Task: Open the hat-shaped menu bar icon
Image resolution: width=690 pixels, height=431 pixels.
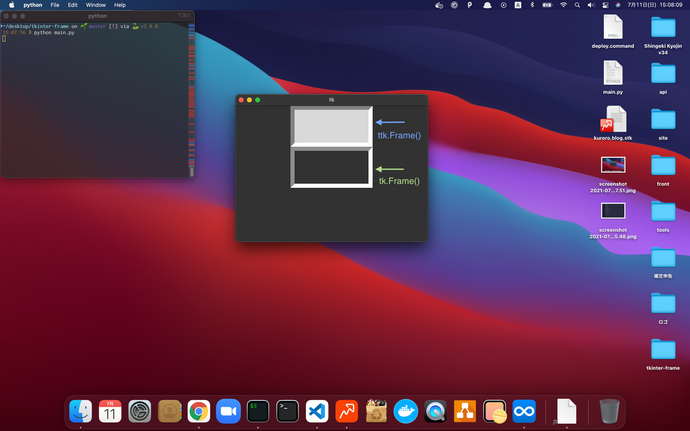Action: (x=487, y=5)
